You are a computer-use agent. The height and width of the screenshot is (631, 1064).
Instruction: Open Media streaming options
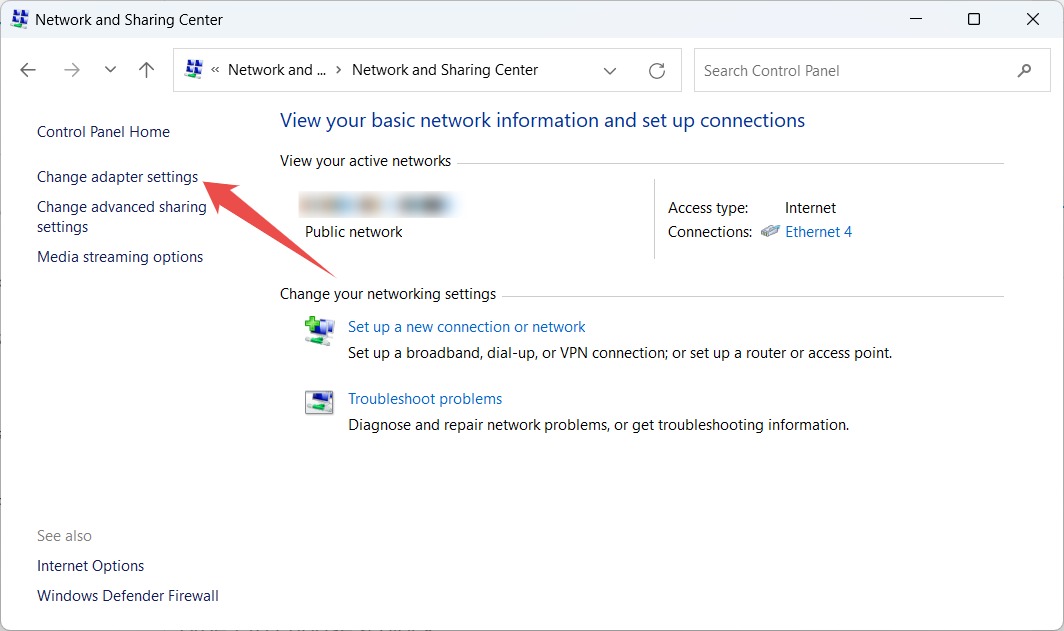tap(120, 256)
